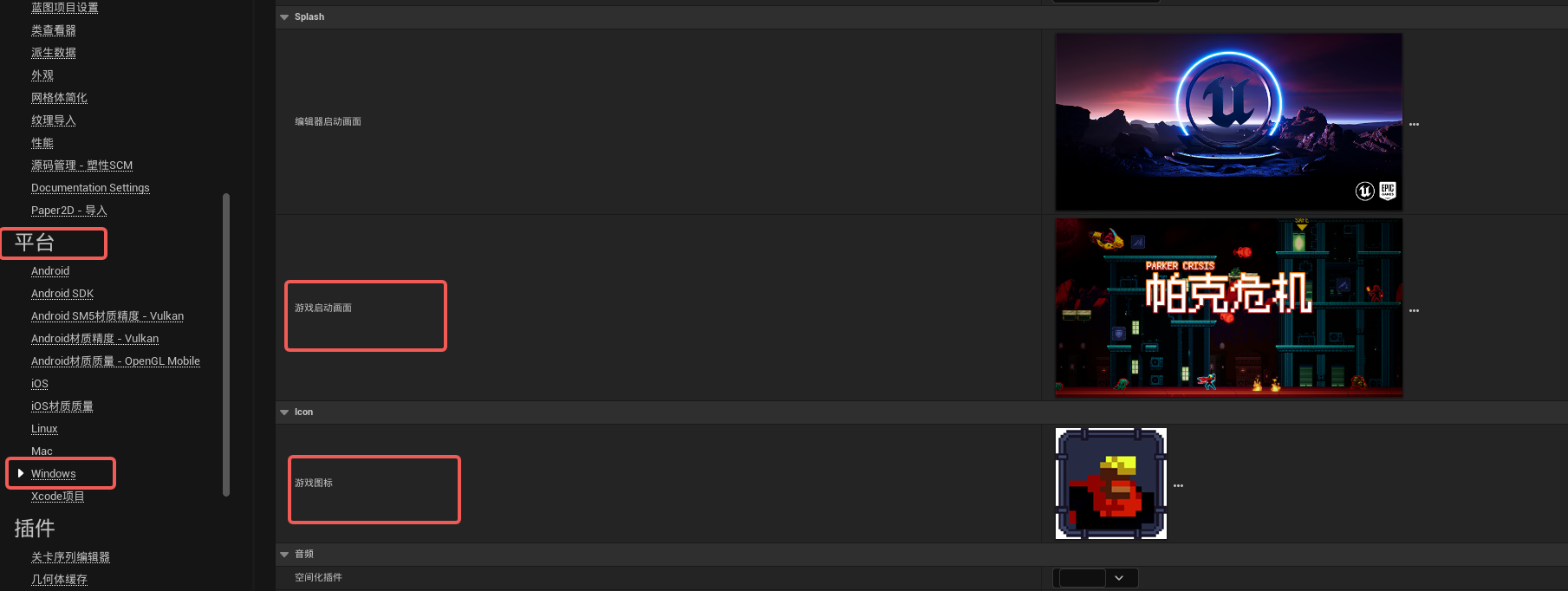
Task: Open the 空间化插件 dropdown
Action: (1095, 578)
